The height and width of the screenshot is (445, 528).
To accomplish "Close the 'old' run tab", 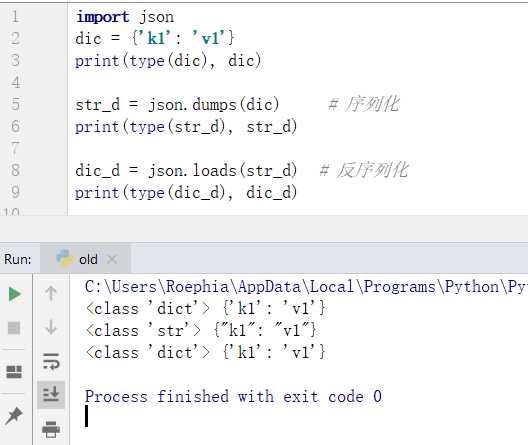I will (x=112, y=260).
